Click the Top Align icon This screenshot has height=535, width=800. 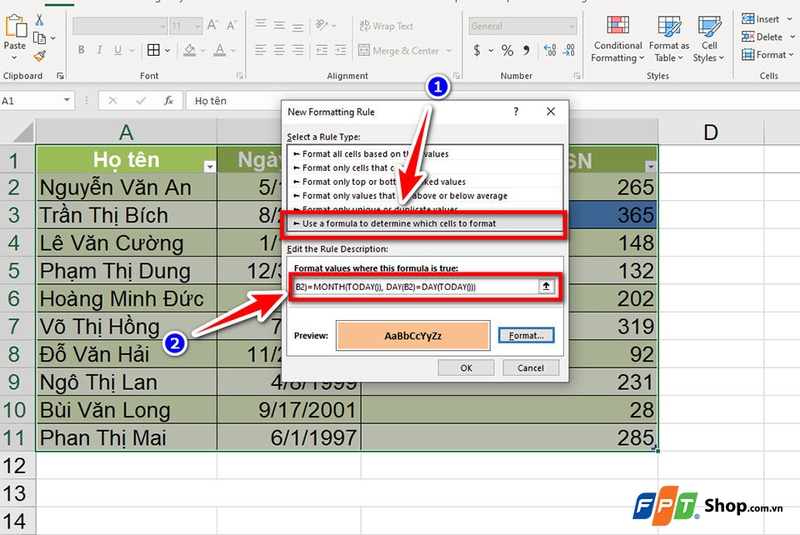(x=261, y=25)
